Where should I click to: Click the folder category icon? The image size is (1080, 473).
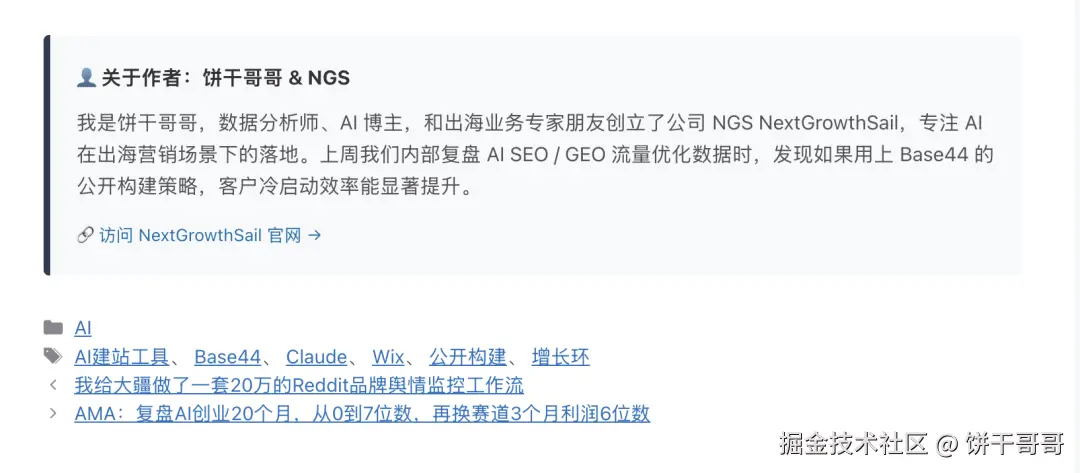[54, 328]
